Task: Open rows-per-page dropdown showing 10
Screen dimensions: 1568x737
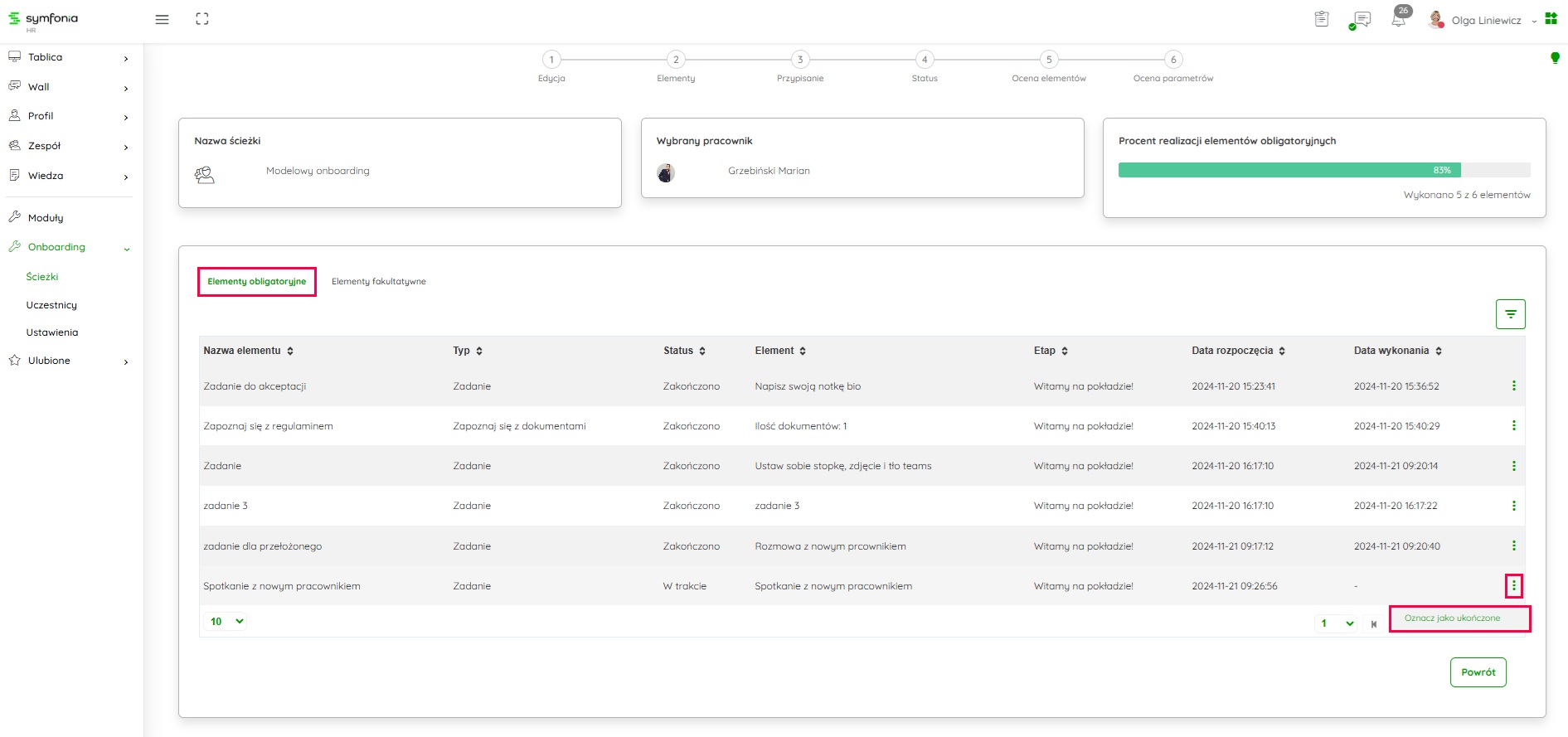Action: click(x=226, y=621)
